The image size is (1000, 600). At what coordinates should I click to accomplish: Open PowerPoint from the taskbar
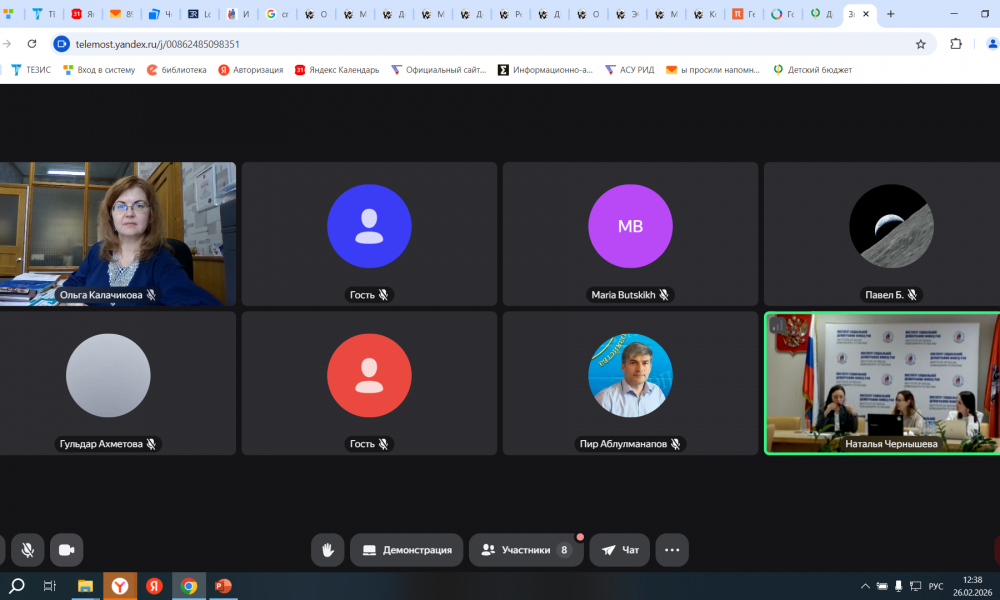223,586
